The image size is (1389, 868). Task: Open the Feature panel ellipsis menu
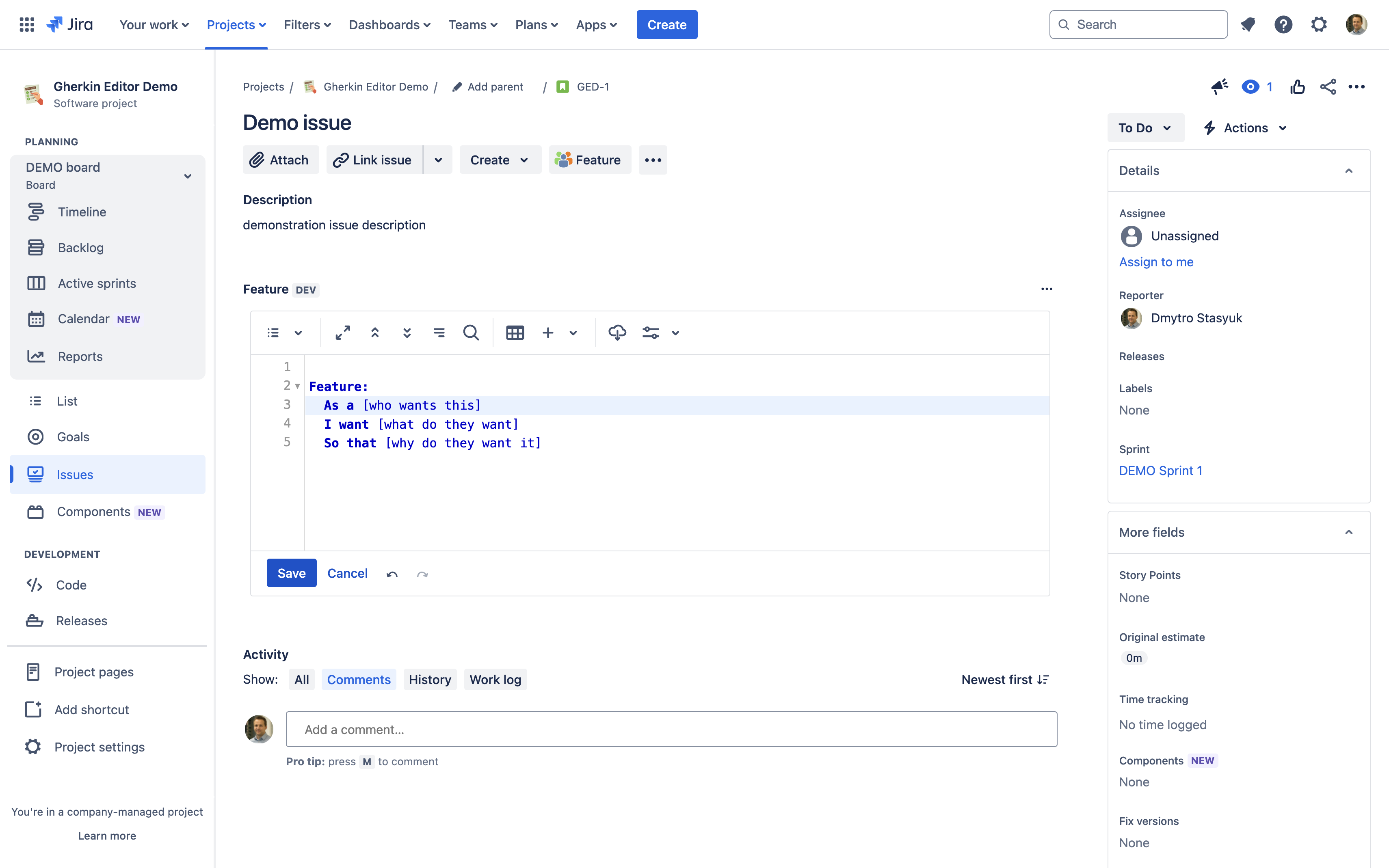(1047, 289)
